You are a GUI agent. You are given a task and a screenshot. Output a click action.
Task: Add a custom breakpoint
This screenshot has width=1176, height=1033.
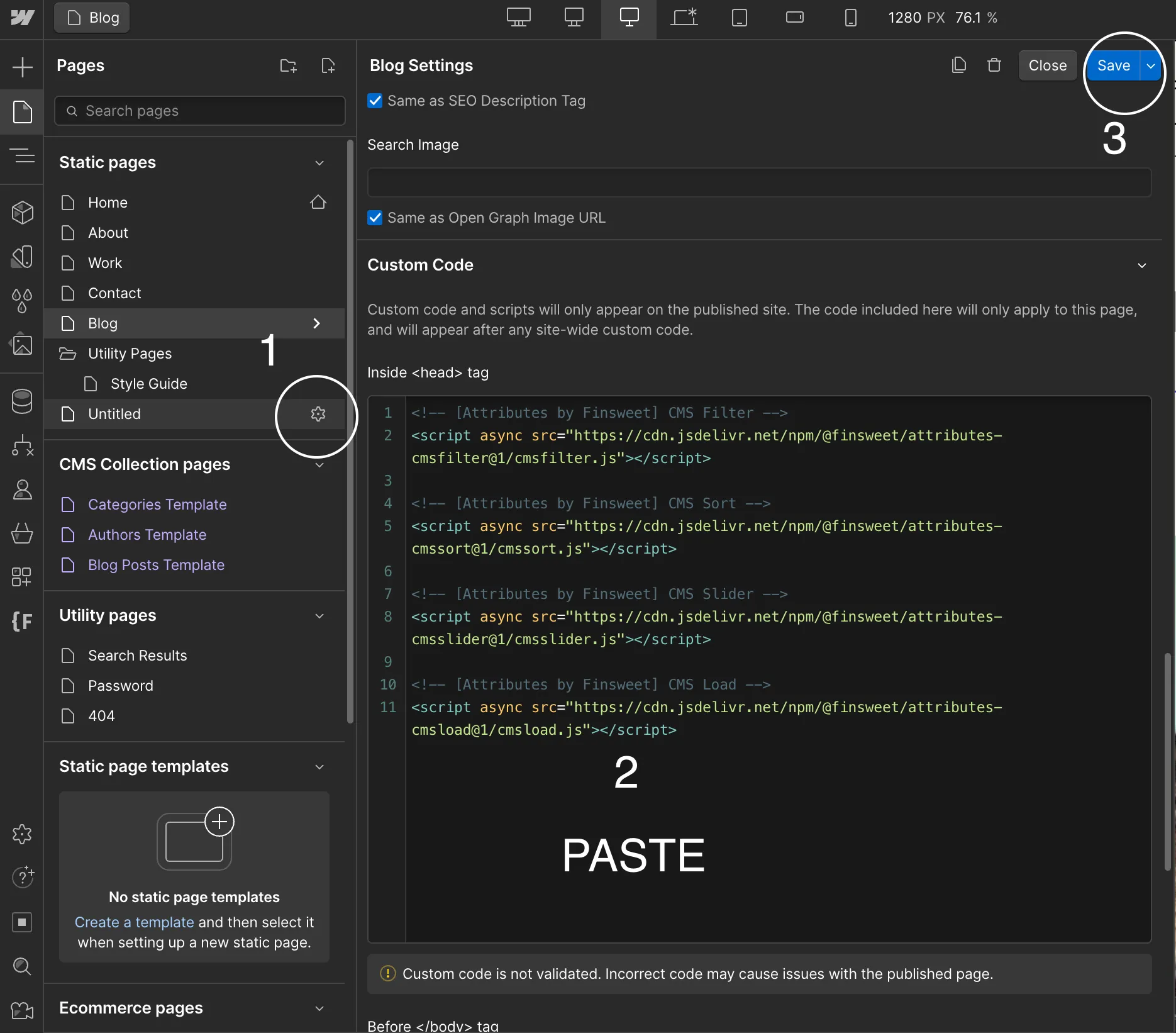684,18
